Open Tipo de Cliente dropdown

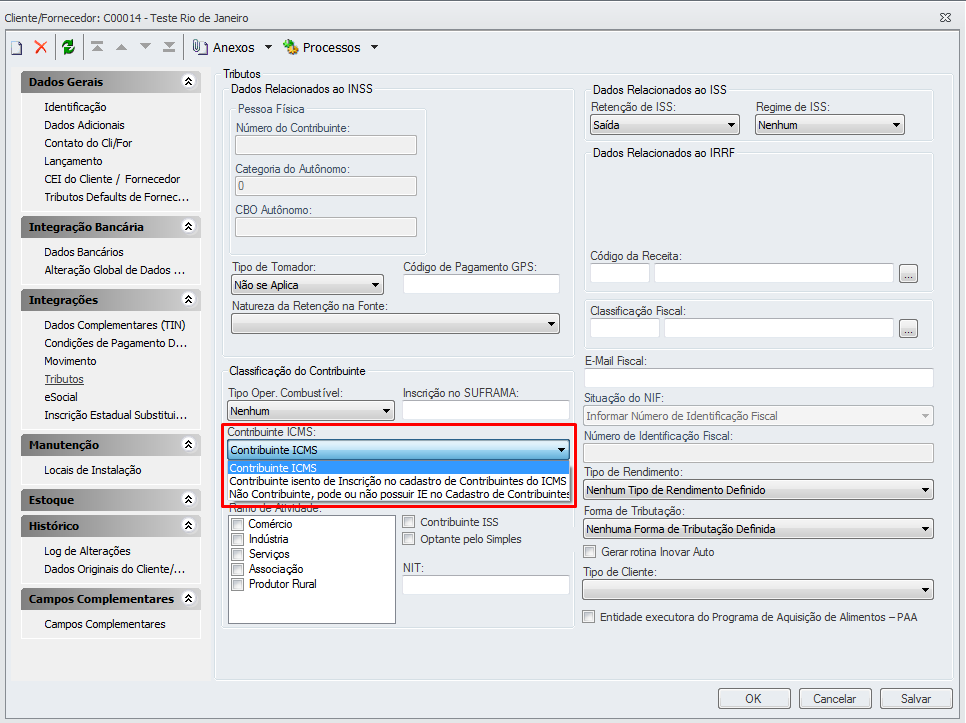(758, 590)
